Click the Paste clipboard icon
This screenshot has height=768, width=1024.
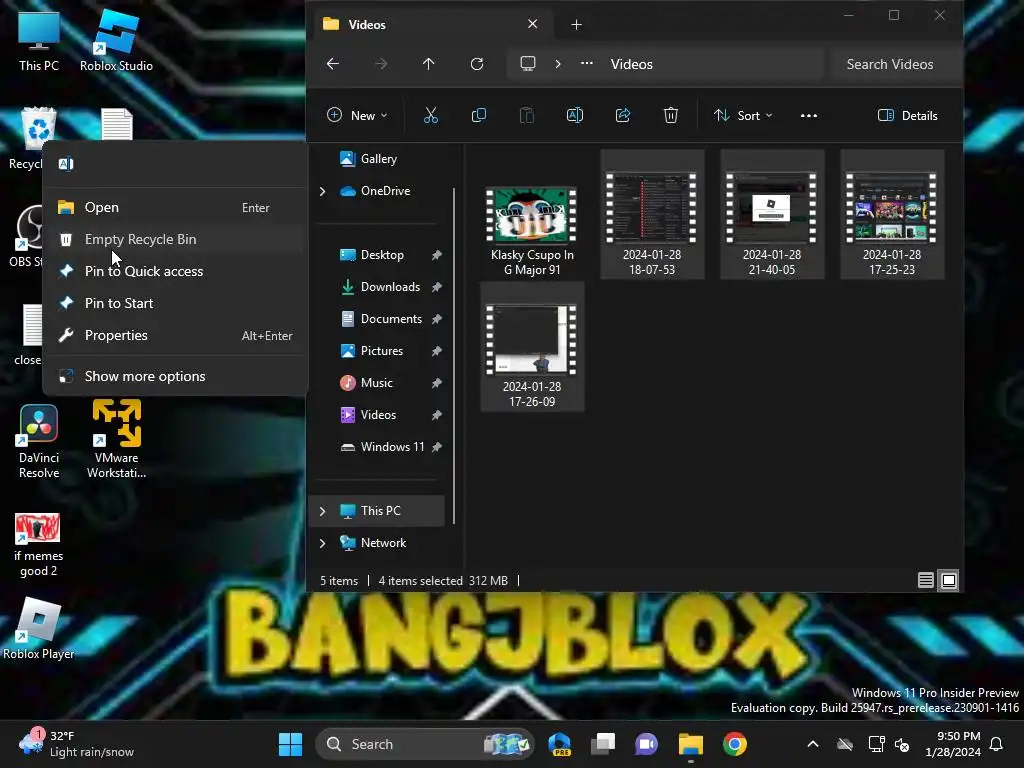[x=526, y=116]
